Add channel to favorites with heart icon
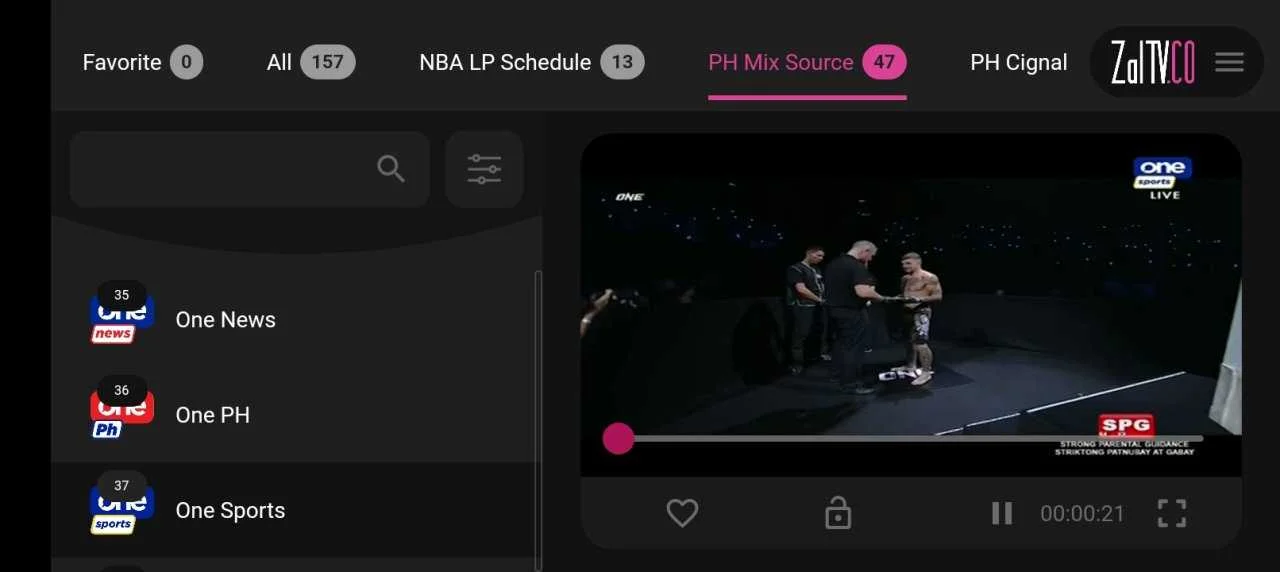This screenshot has height=572, width=1280. [x=682, y=513]
